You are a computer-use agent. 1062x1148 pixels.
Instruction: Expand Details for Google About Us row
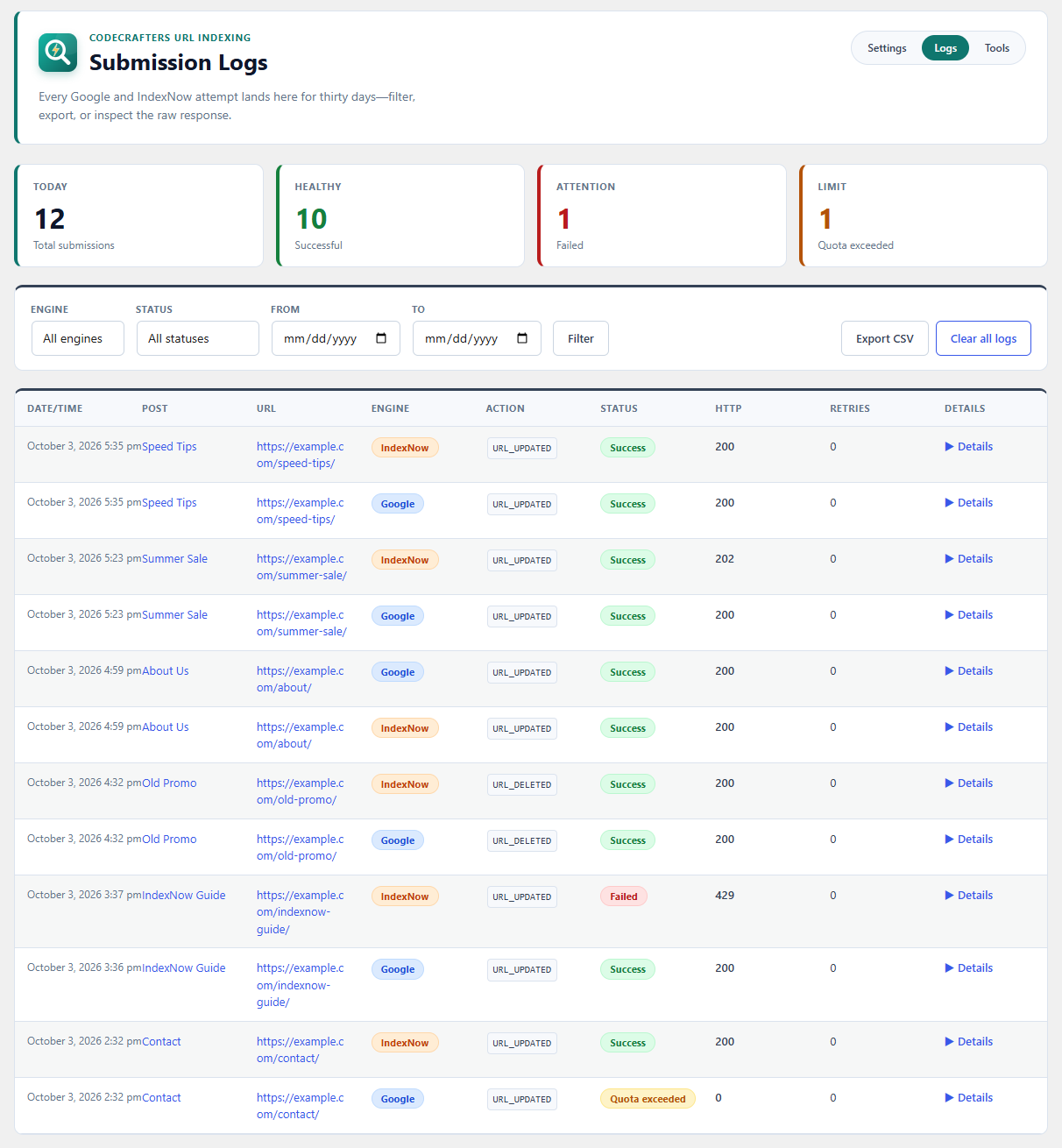point(968,670)
